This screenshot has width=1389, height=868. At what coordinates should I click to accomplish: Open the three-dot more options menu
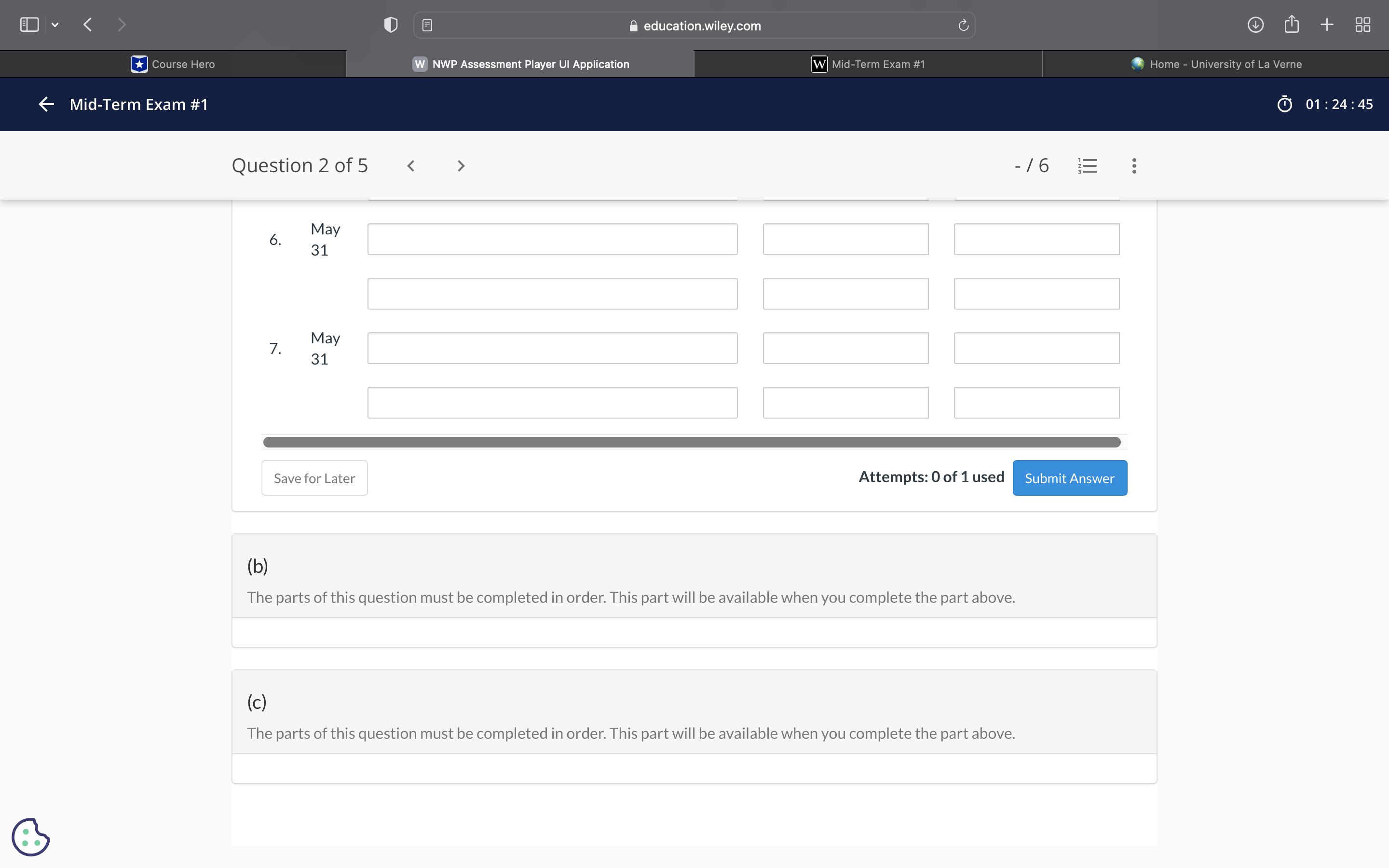point(1133,166)
